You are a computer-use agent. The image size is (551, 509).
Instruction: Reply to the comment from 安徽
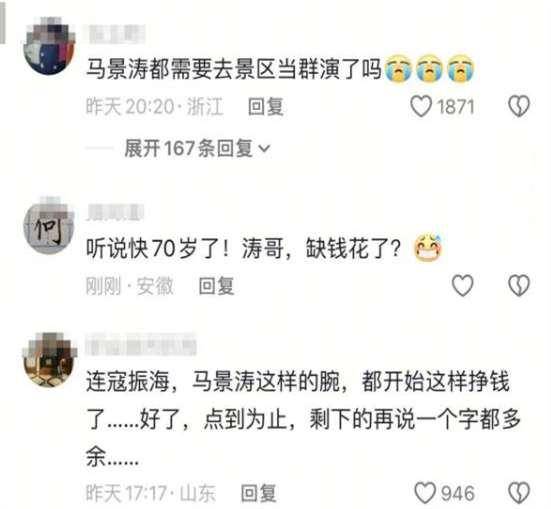[216, 285]
